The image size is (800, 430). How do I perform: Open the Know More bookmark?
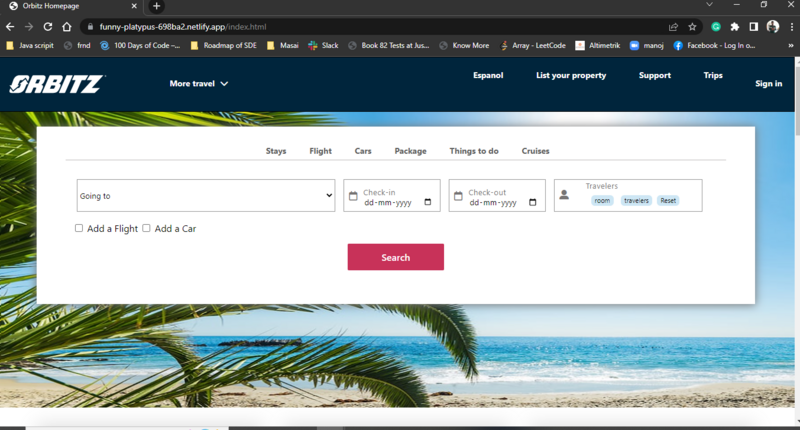click(x=464, y=45)
